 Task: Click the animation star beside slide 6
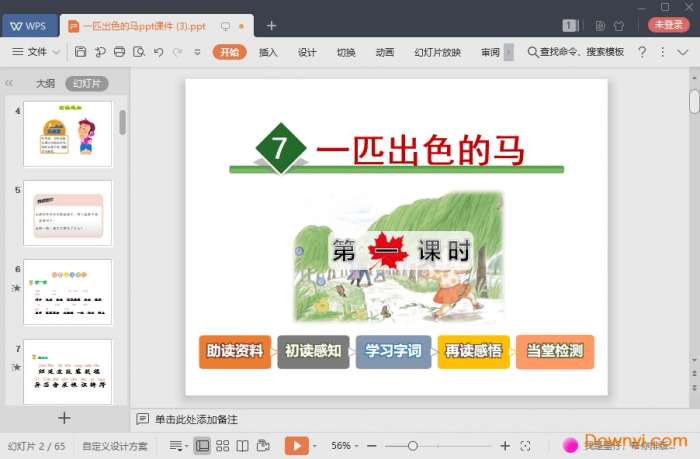(17, 288)
